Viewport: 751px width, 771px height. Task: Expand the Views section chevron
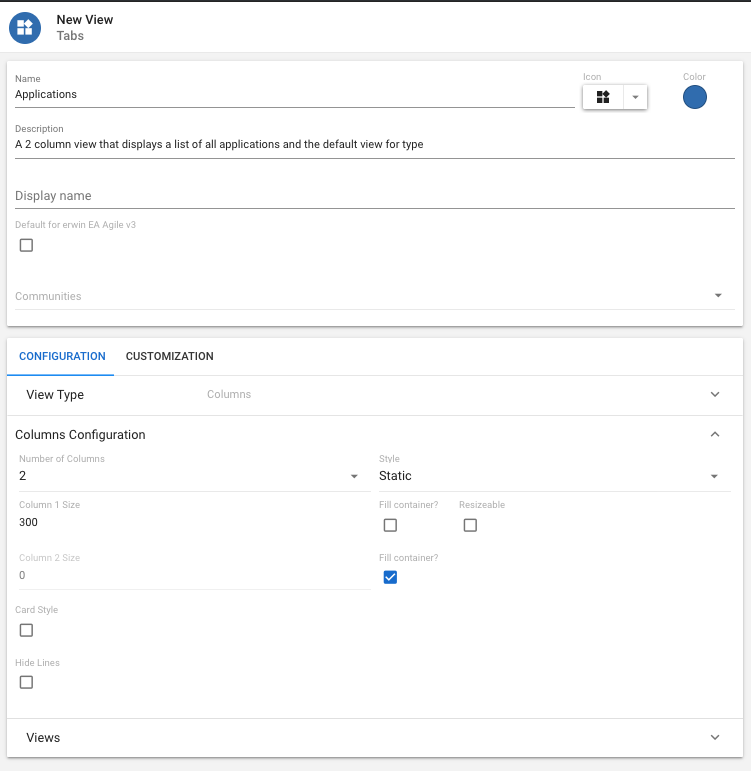tap(714, 738)
